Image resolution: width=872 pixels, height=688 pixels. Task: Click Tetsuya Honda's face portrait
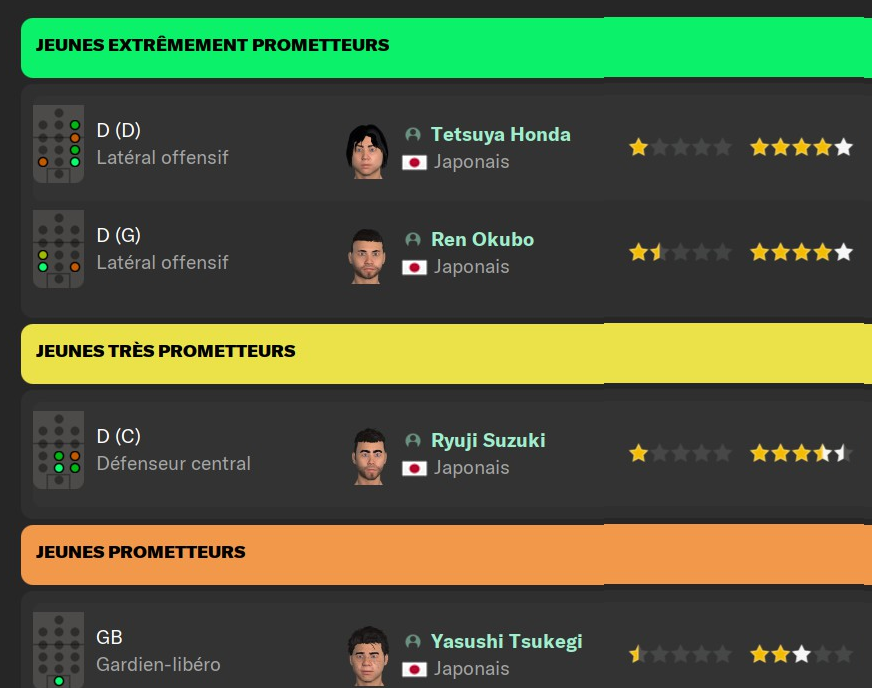pos(367,151)
